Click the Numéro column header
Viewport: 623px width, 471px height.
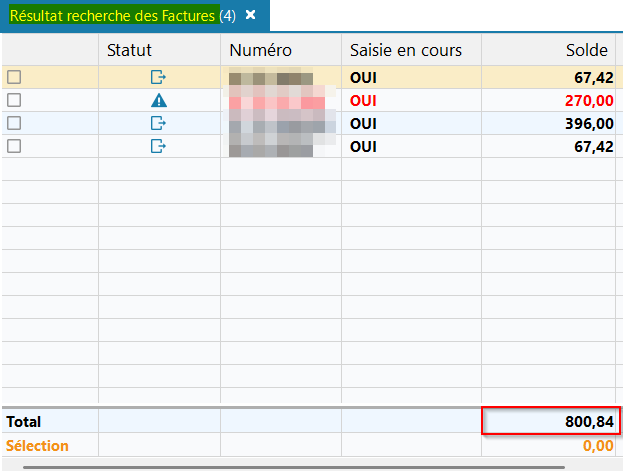260,50
